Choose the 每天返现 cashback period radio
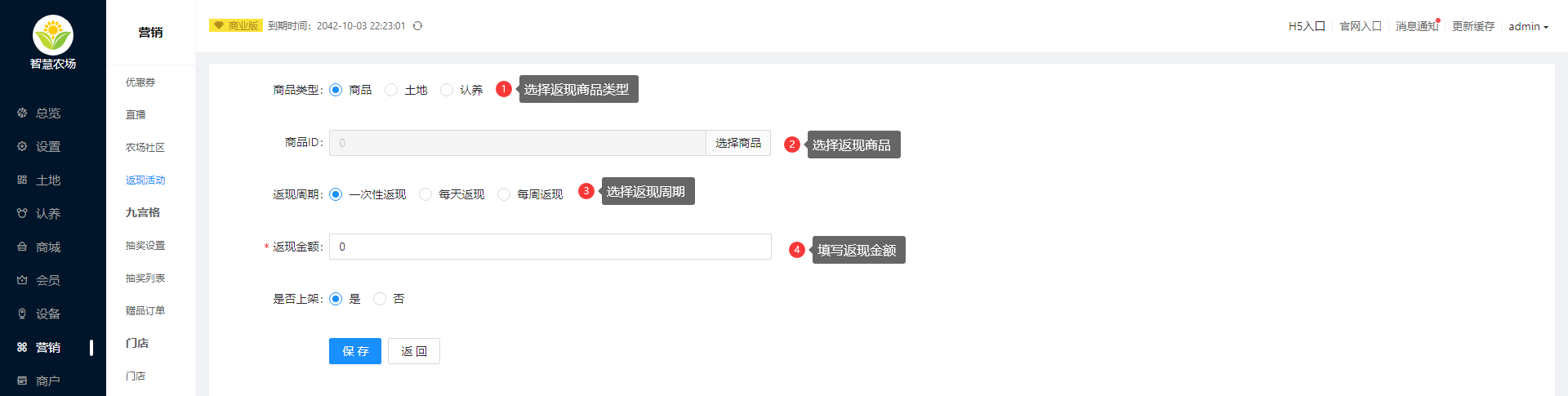 [425, 194]
